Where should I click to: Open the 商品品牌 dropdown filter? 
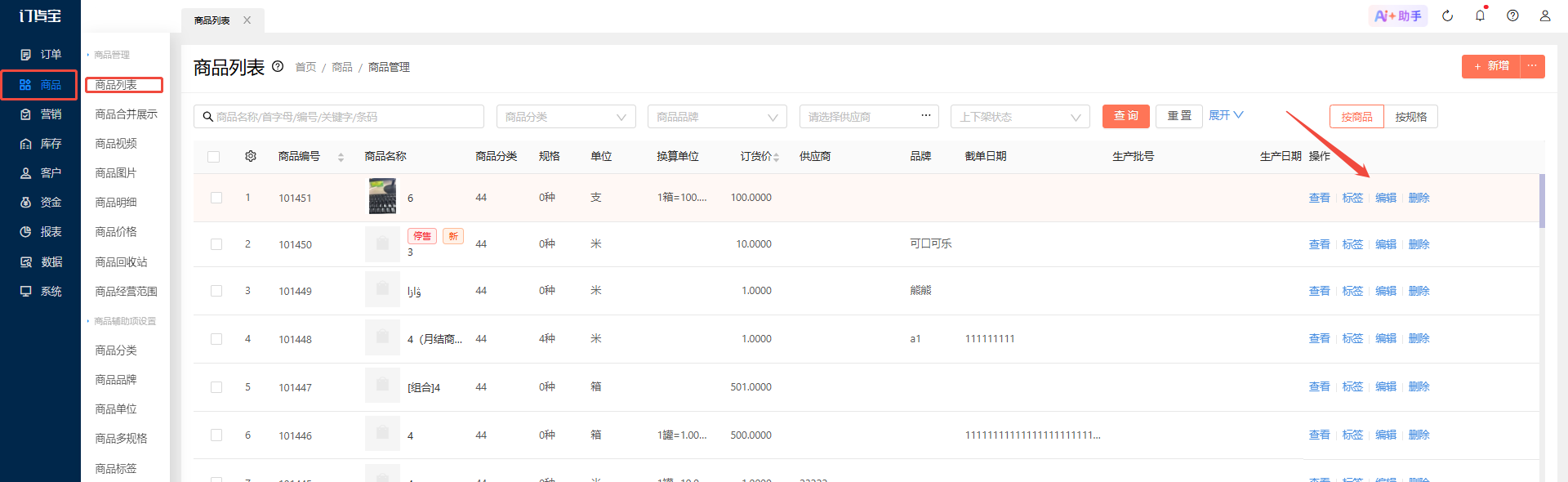pos(717,117)
